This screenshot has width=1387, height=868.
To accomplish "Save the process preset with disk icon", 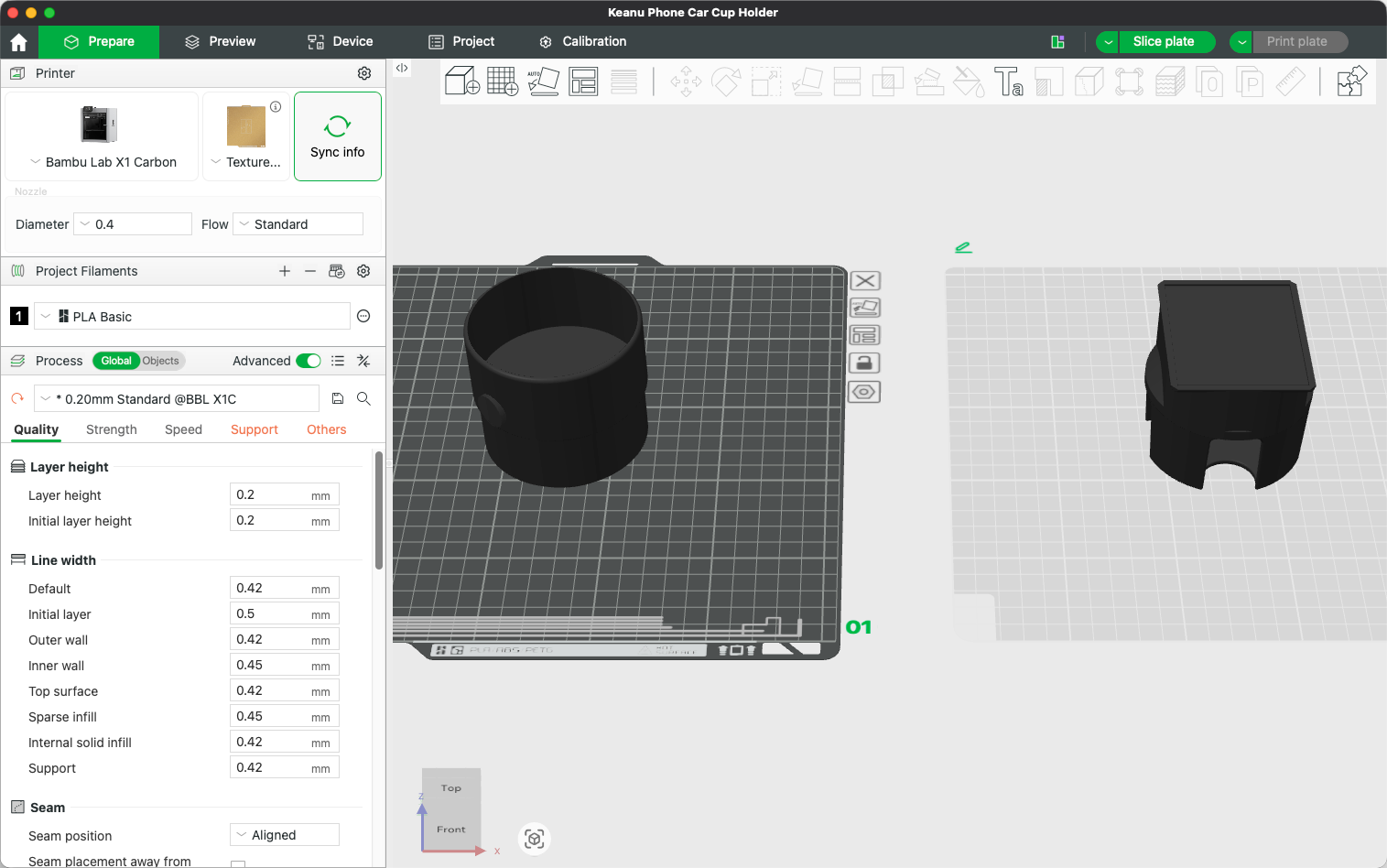I will [x=338, y=398].
